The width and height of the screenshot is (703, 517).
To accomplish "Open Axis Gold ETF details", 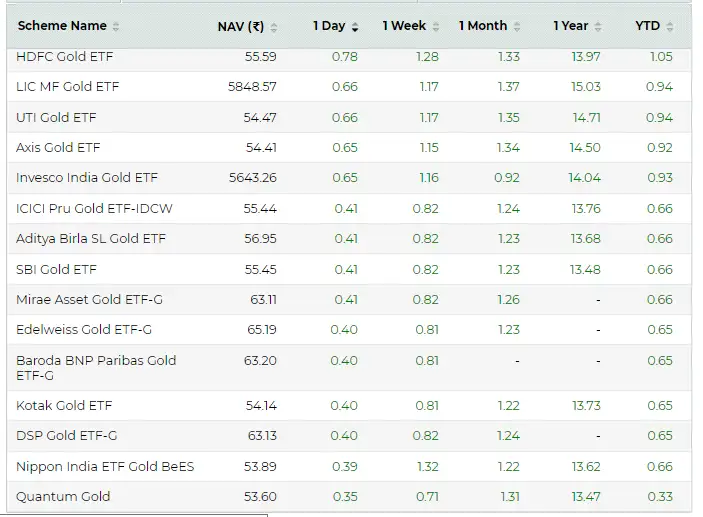I will (x=58, y=148).
